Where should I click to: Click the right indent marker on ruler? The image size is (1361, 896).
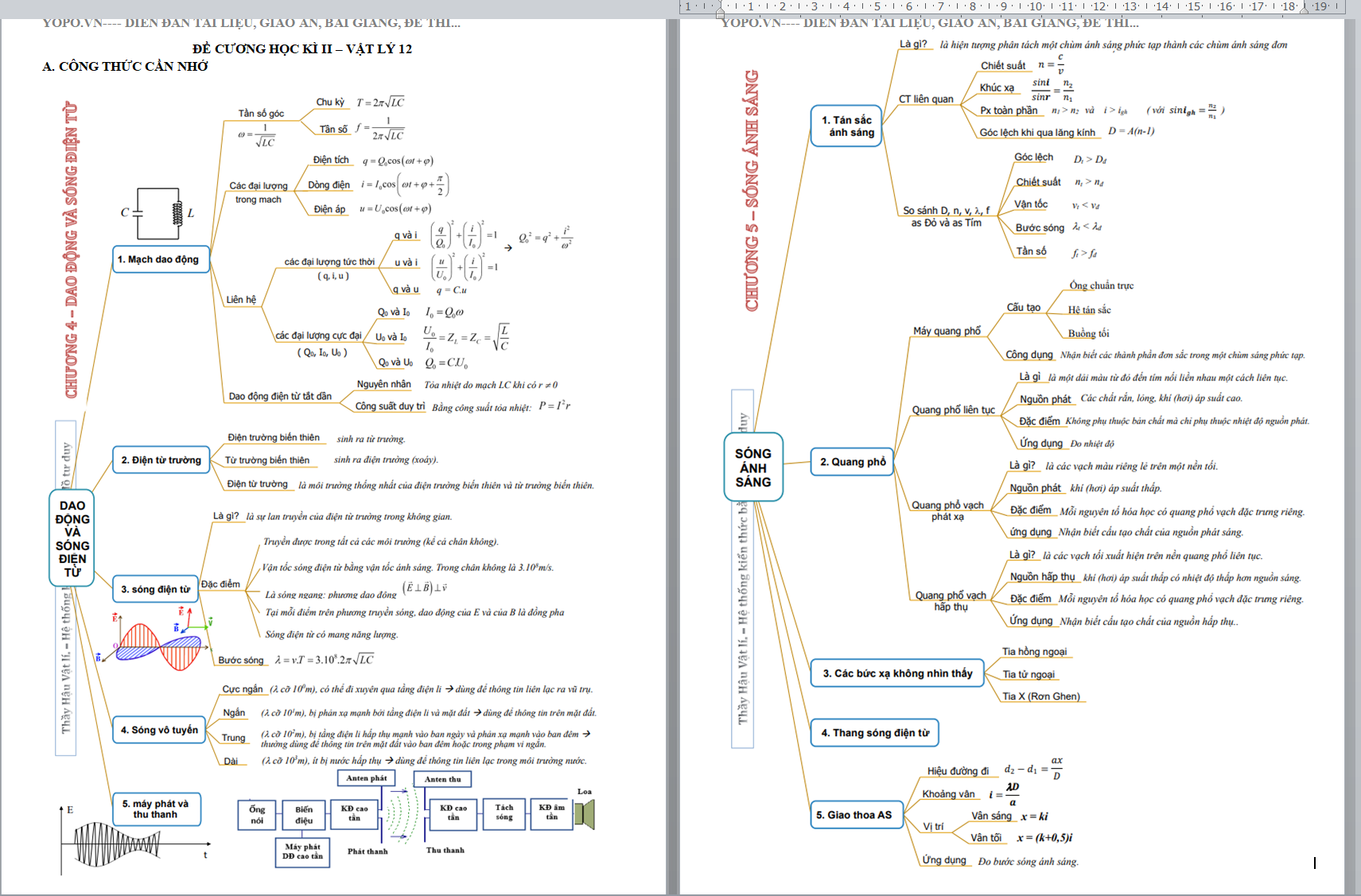coord(1305,7)
